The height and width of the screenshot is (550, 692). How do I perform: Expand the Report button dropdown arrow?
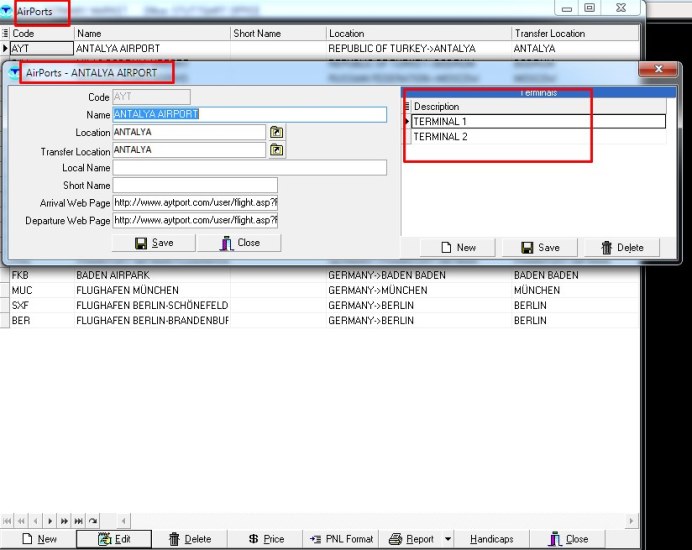(x=447, y=539)
